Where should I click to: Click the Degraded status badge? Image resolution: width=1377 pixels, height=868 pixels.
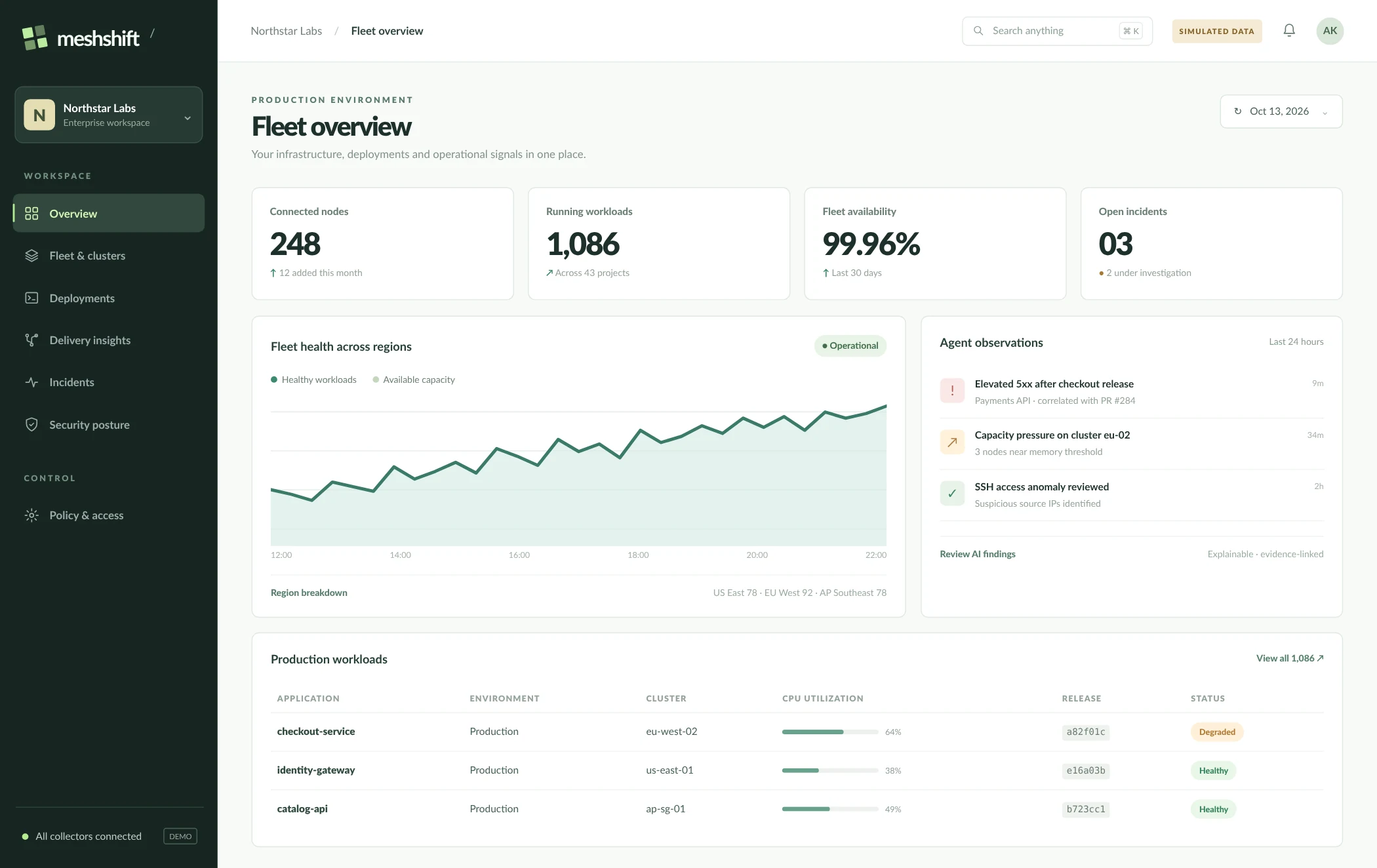(x=1217, y=732)
